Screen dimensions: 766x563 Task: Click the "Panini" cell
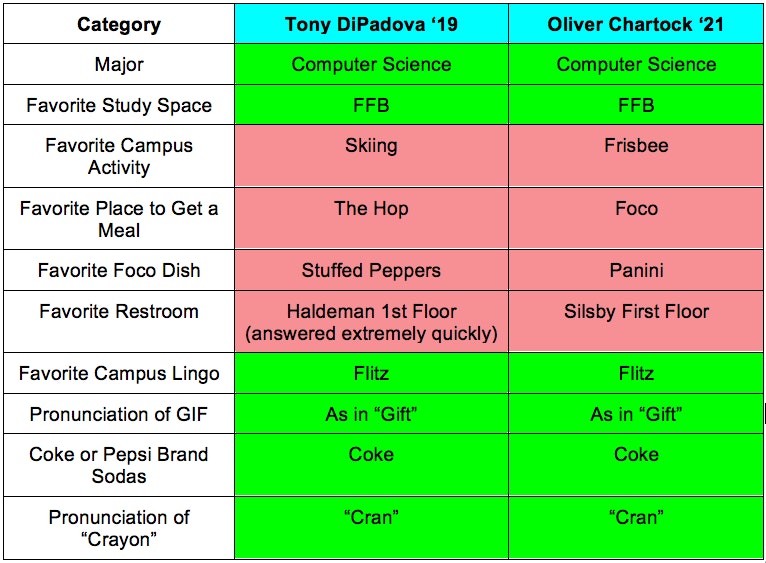click(636, 270)
